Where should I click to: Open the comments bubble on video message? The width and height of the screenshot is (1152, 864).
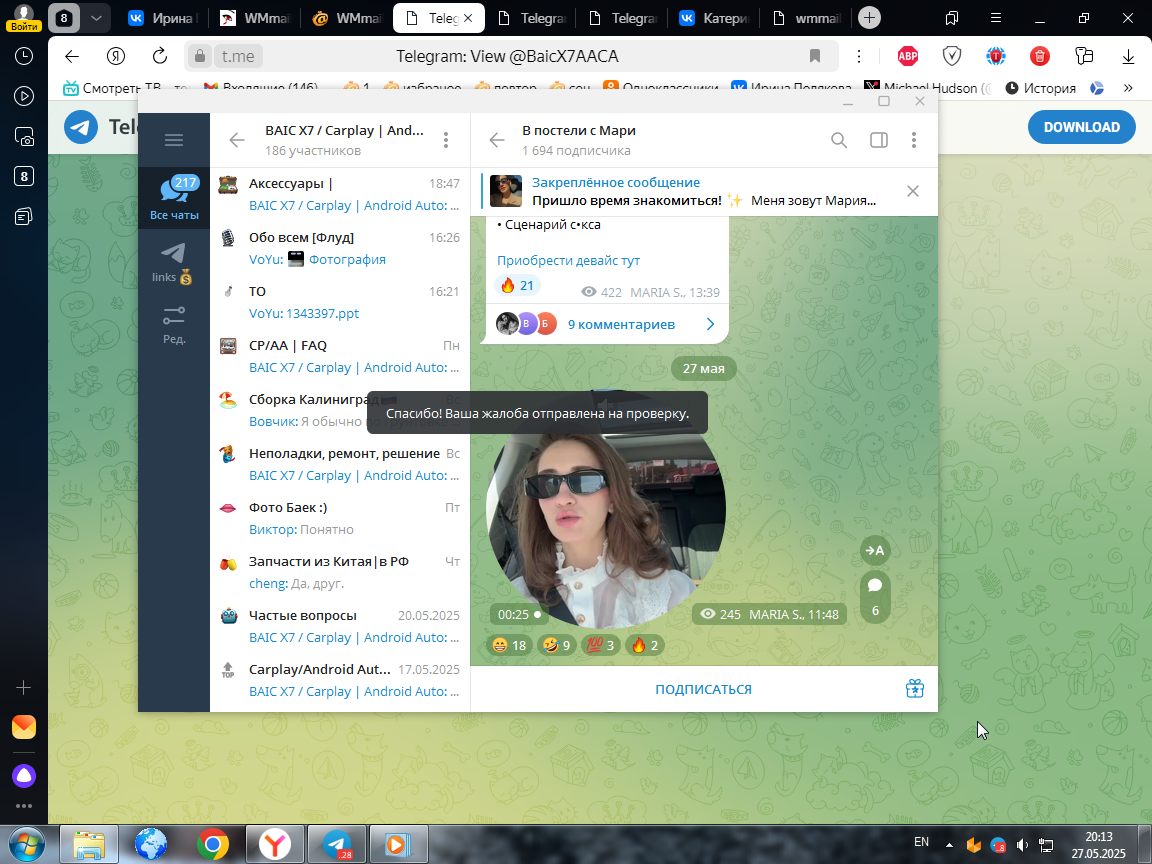[x=875, y=598]
